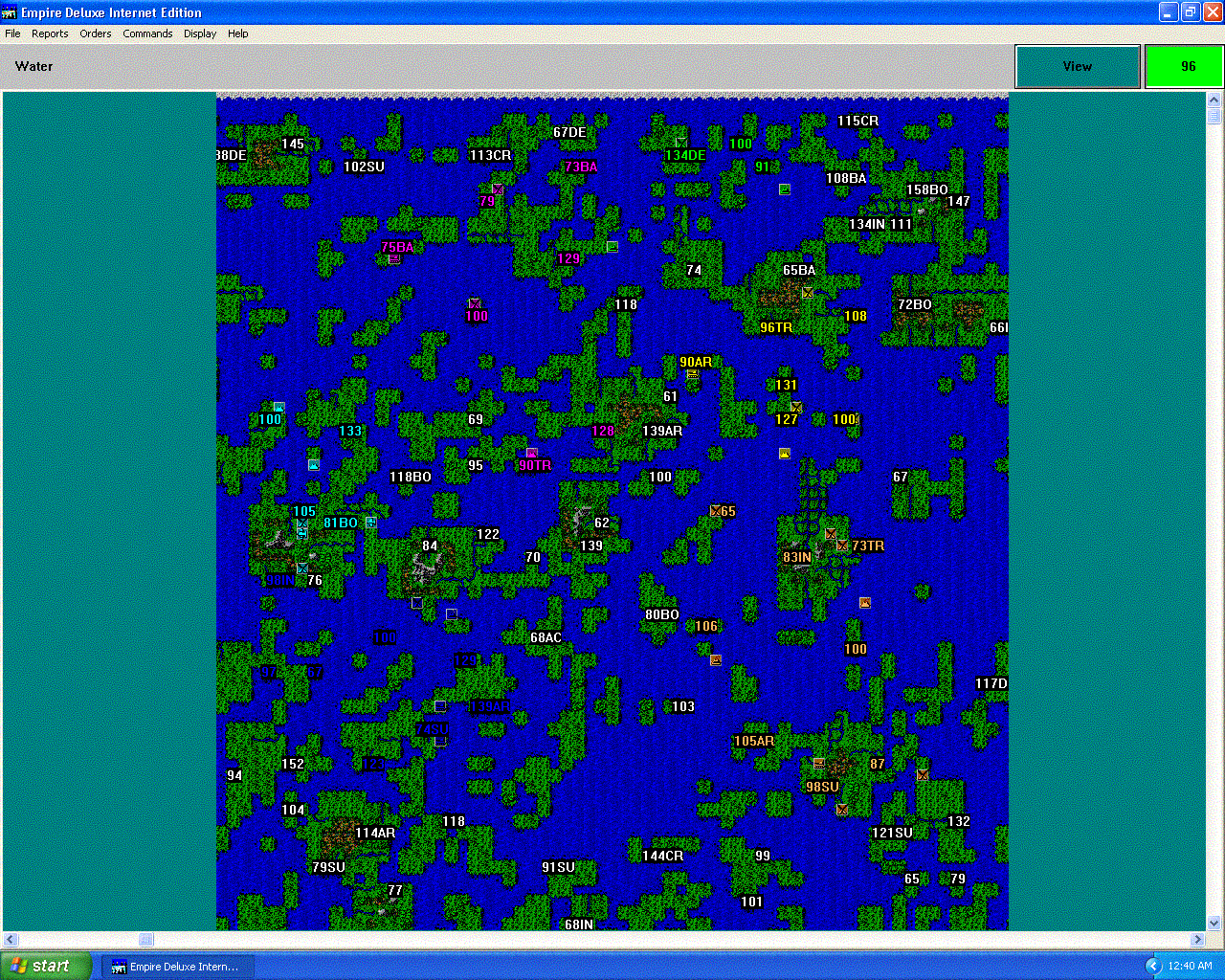Screen dimensions: 1225x980
Task: Select magenta transport above 90TR label
Action: (x=531, y=454)
